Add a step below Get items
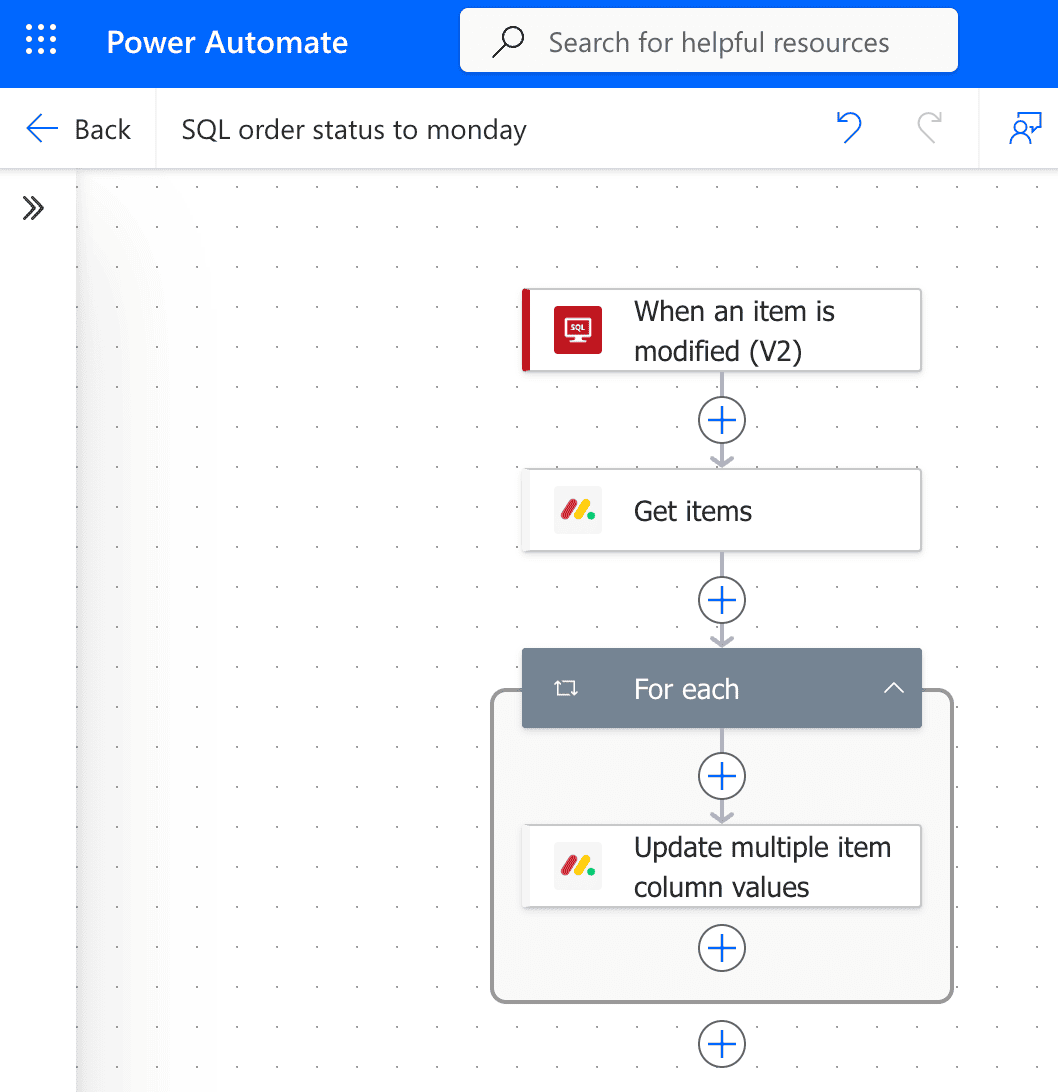The image size is (1058, 1092). 722,600
